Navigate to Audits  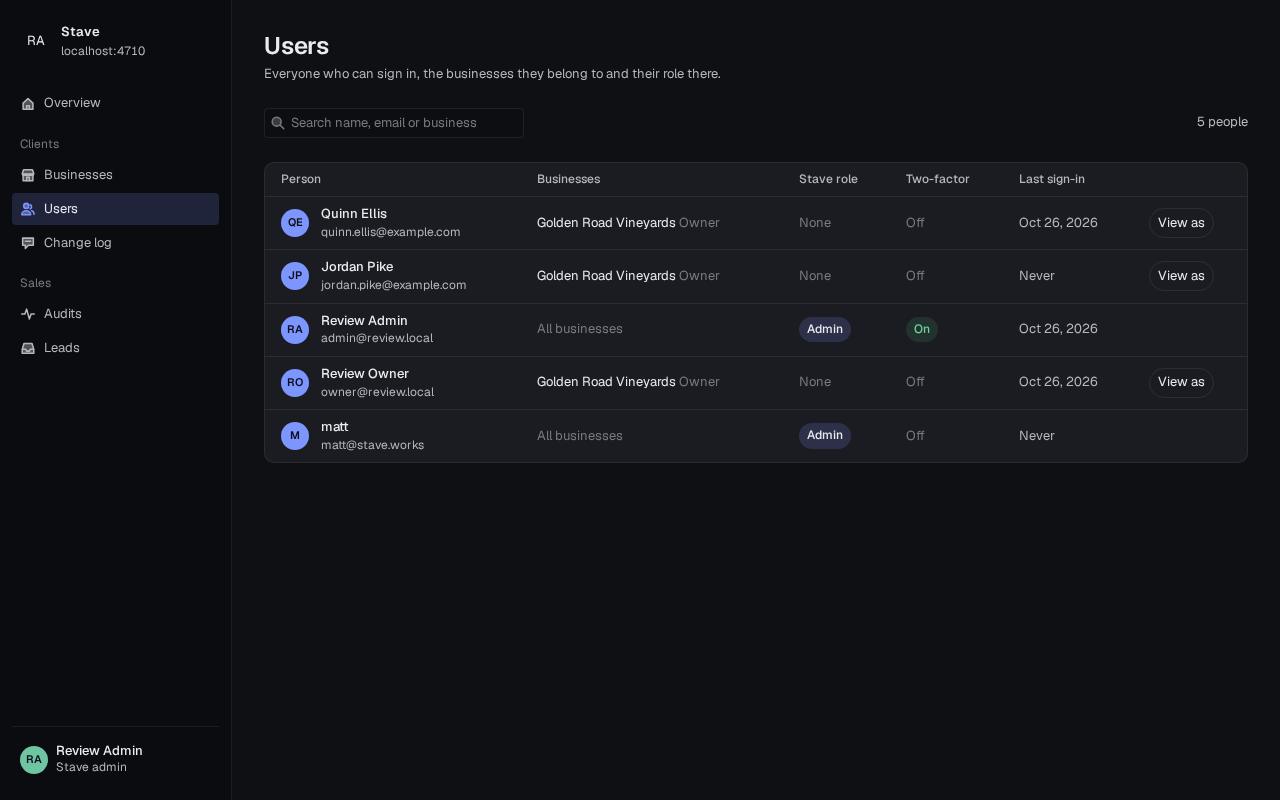click(x=115, y=314)
